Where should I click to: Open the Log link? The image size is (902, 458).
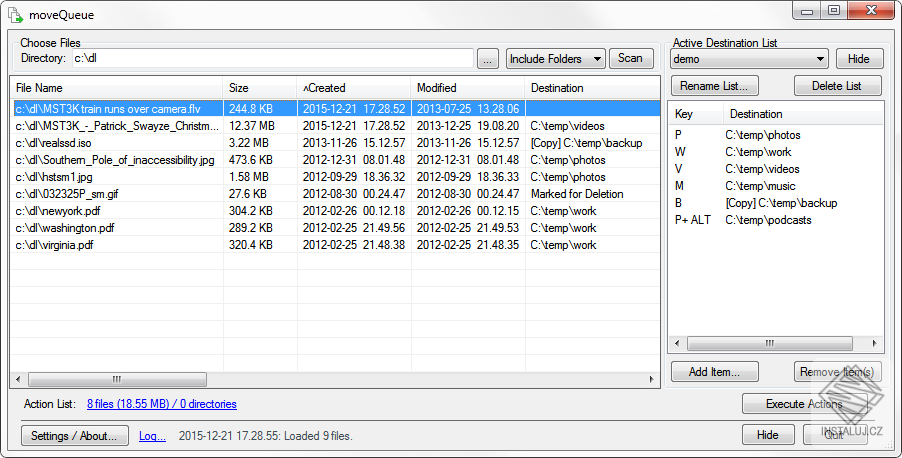coord(152,436)
